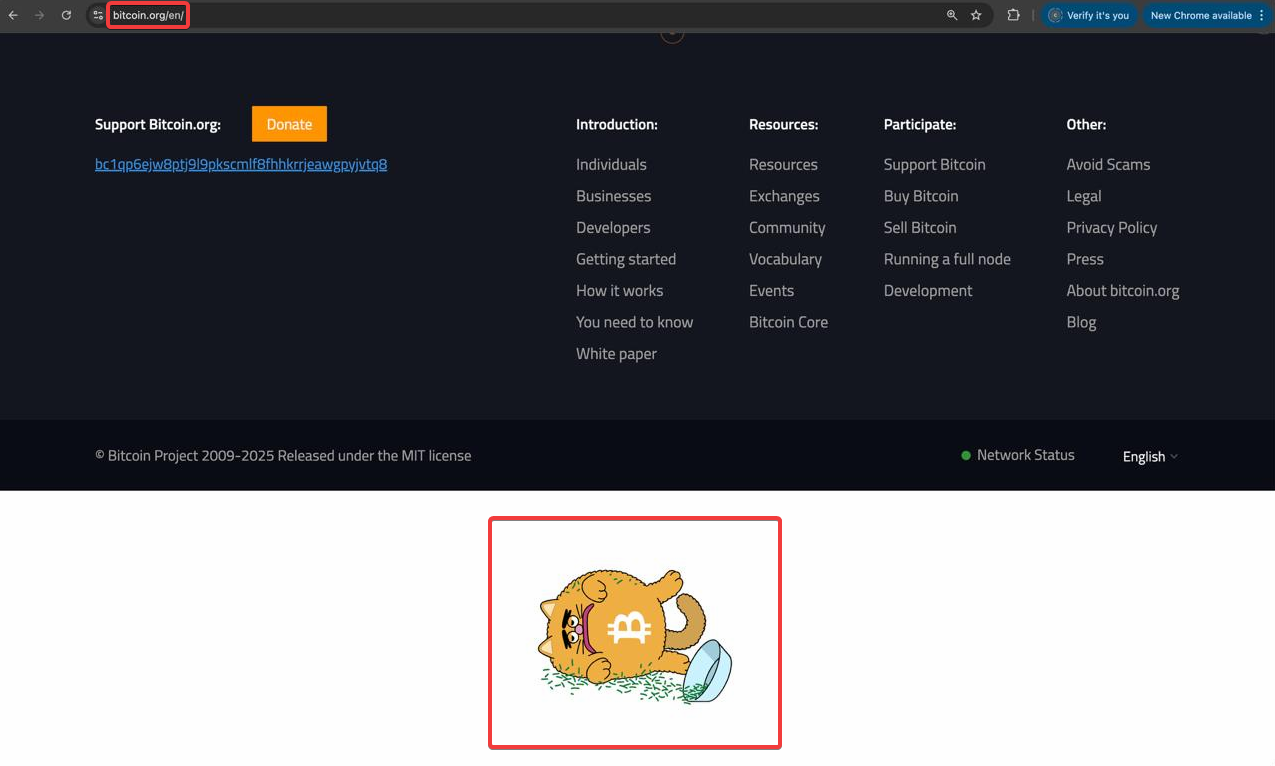The height and width of the screenshot is (766, 1275).
Task: Open Running a full node link
Action: pos(947,259)
